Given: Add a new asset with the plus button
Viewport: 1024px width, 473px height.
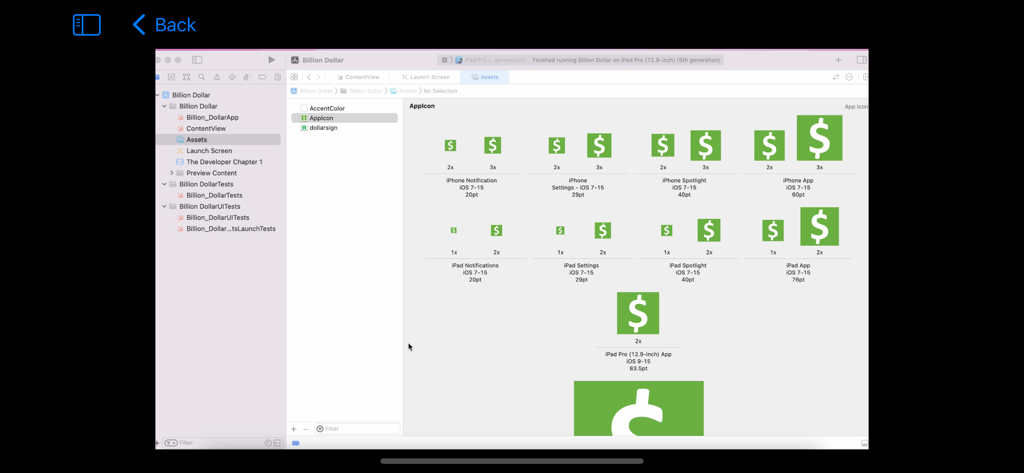Looking at the screenshot, I should [x=293, y=429].
